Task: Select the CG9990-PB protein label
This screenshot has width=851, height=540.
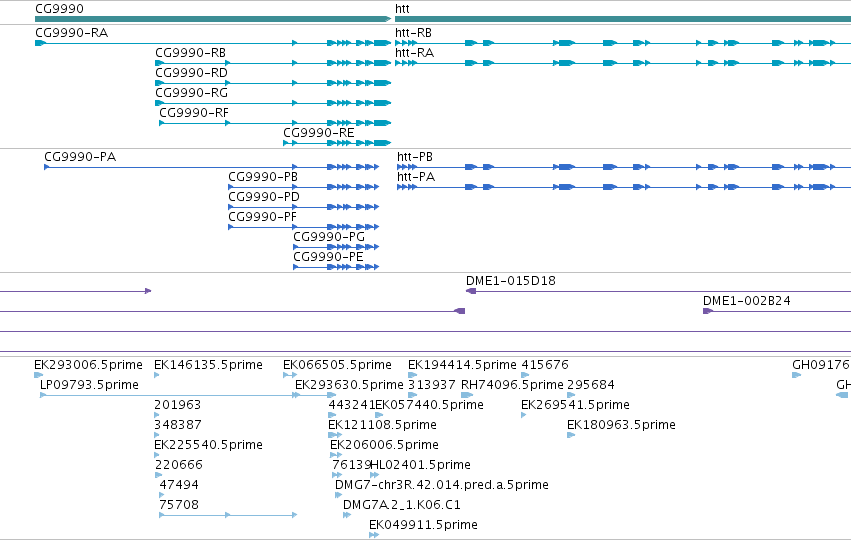Action: point(263,177)
